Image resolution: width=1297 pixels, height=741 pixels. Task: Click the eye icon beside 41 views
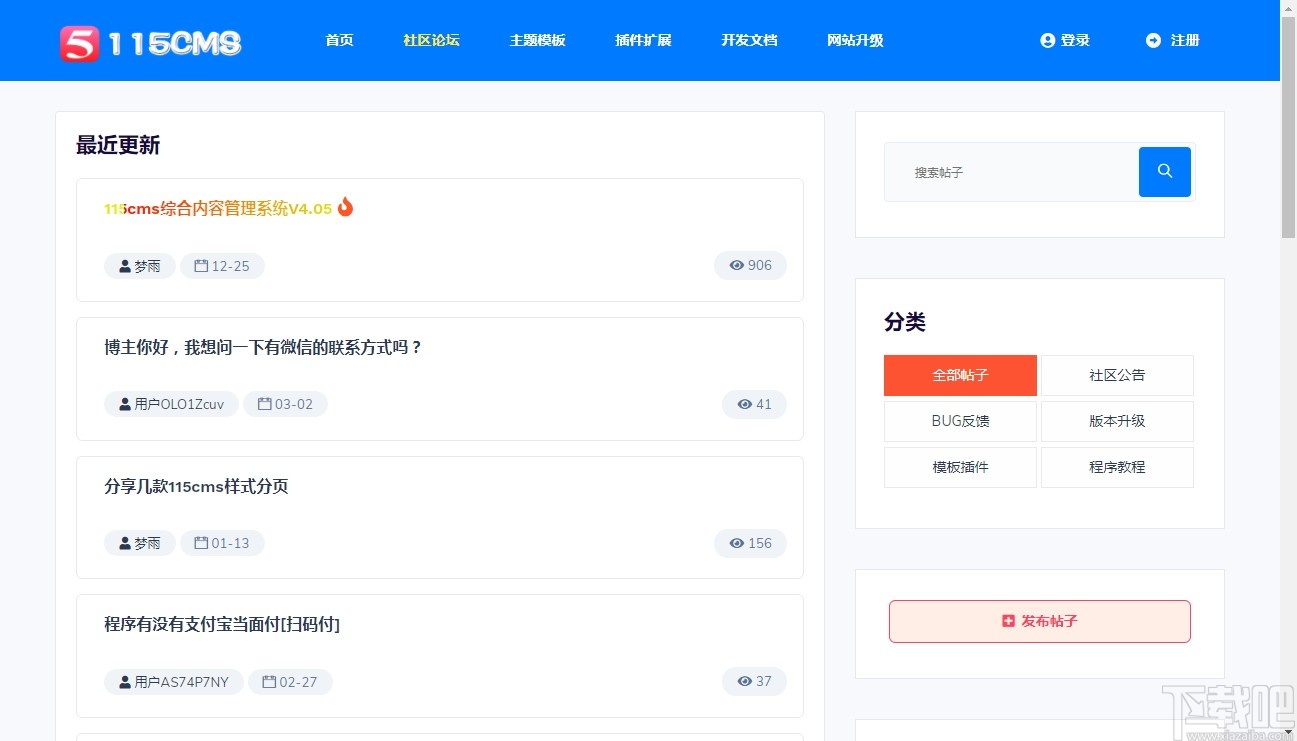point(745,405)
